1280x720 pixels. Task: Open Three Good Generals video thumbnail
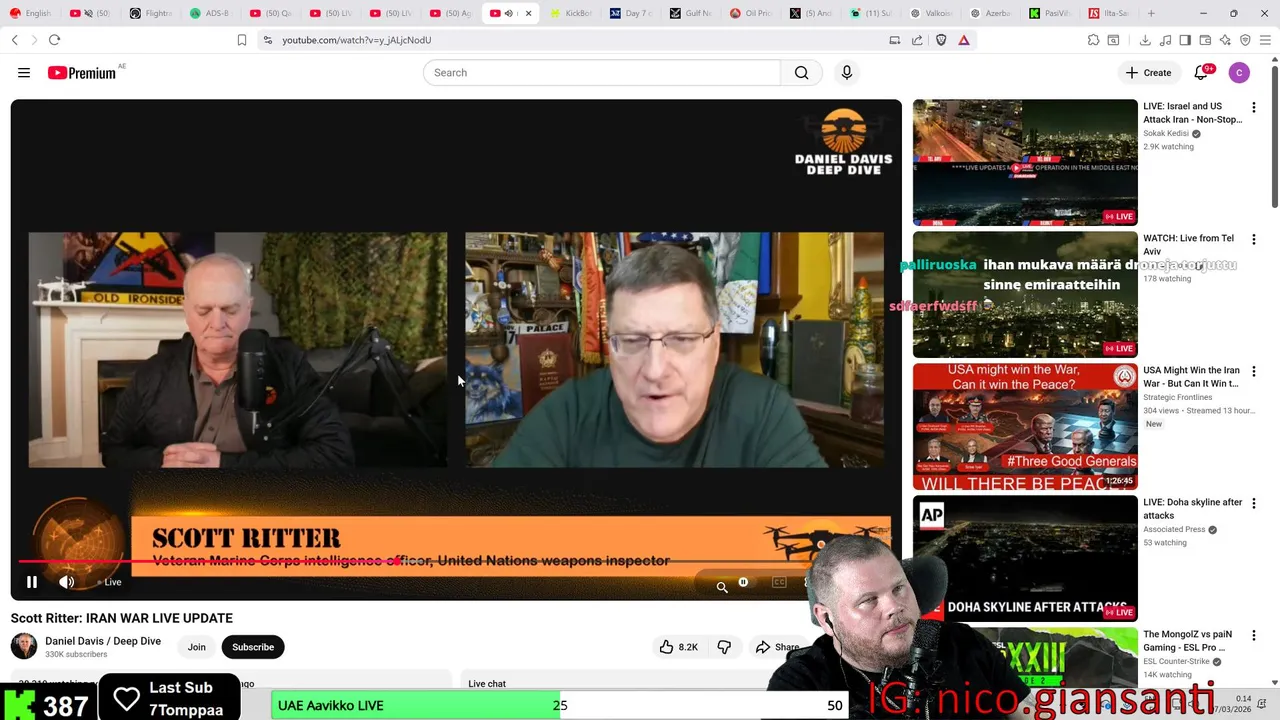point(1025,426)
